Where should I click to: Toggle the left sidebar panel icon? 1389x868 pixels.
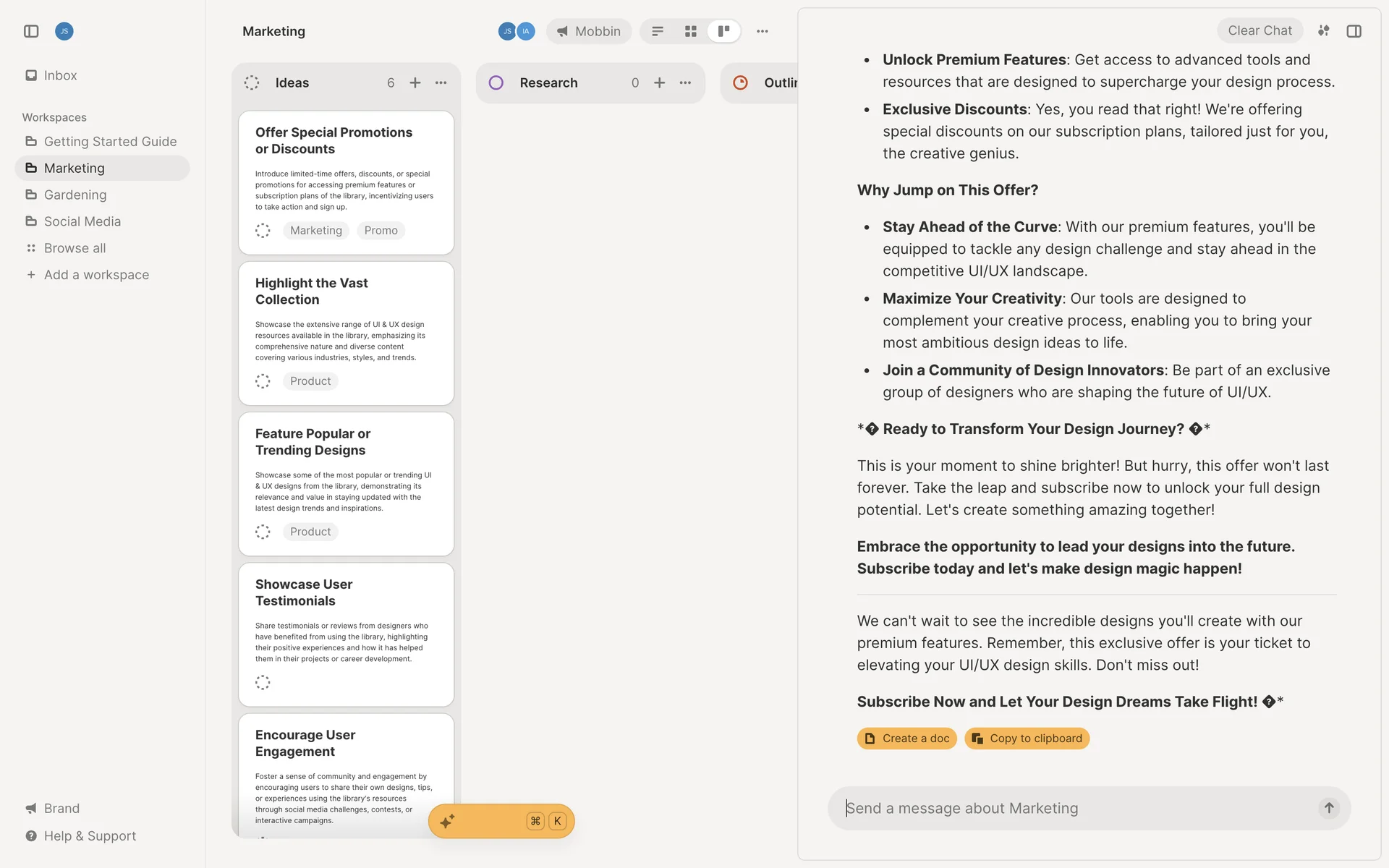coord(31,31)
